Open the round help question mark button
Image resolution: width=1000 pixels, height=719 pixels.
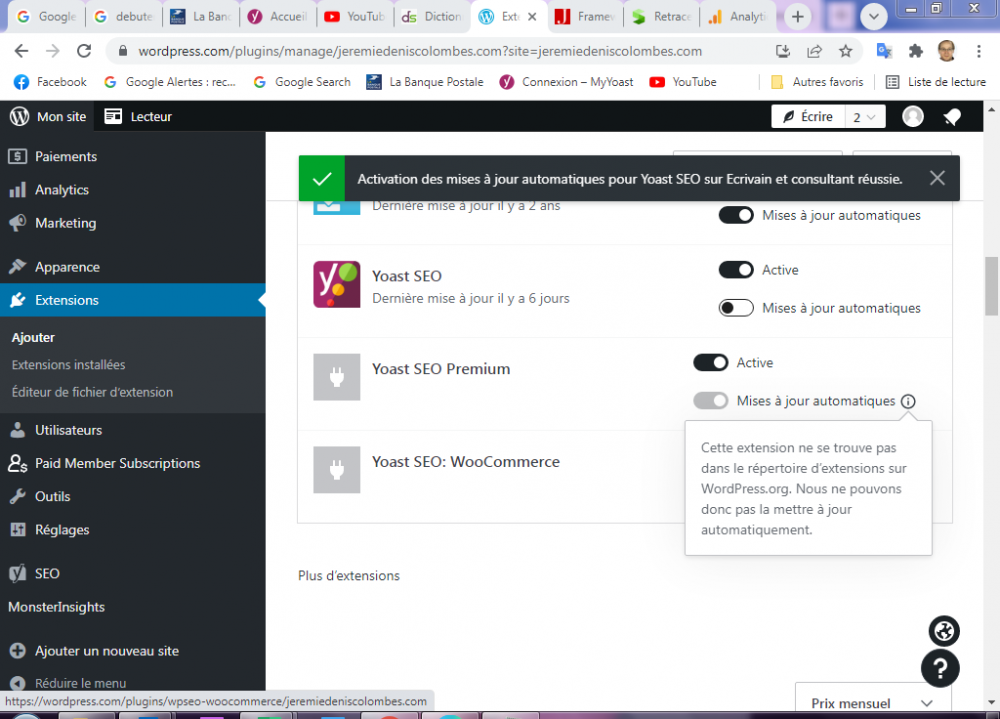[x=940, y=668]
